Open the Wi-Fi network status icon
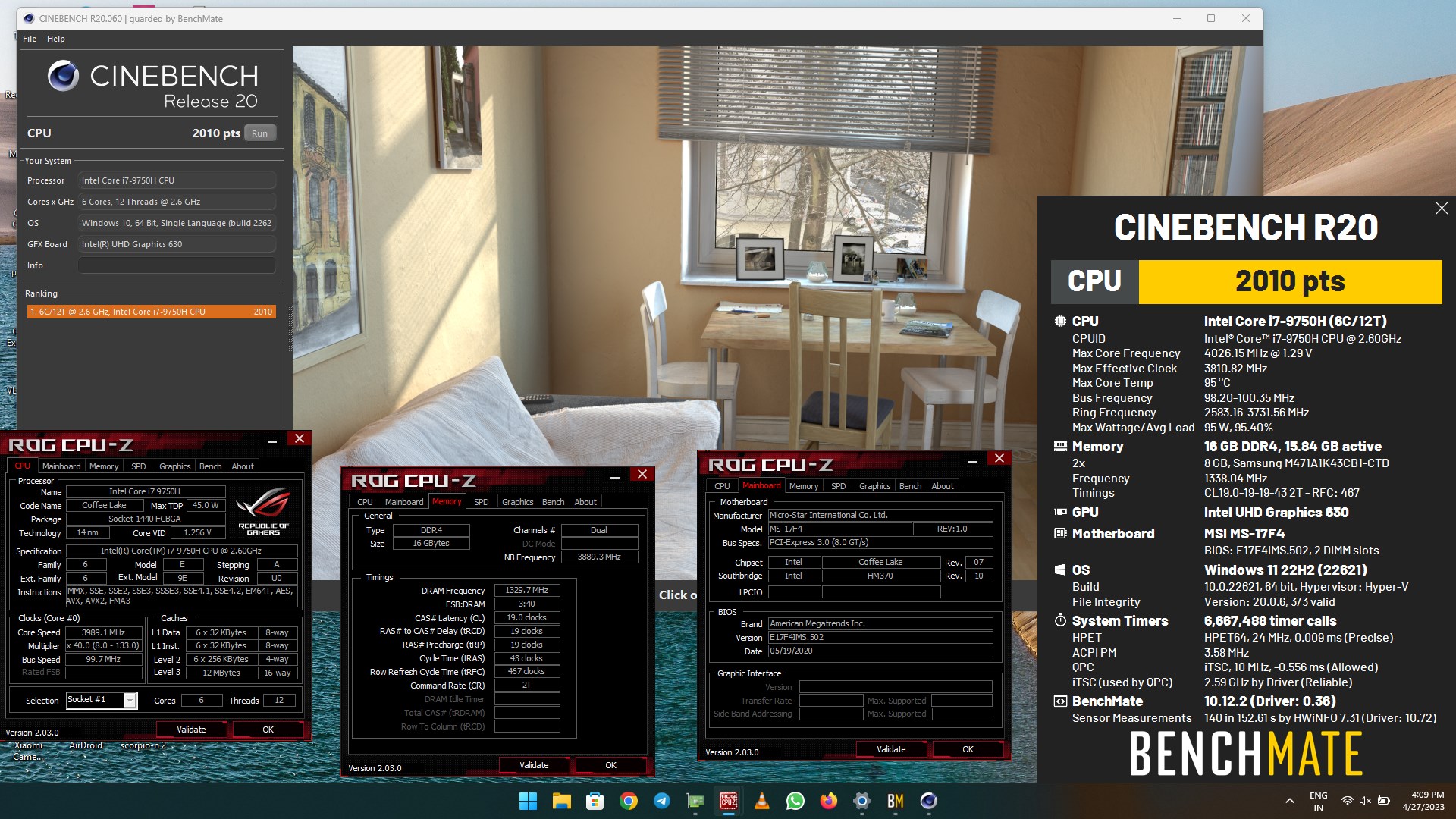1456x819 pixels. point(1348,801)
